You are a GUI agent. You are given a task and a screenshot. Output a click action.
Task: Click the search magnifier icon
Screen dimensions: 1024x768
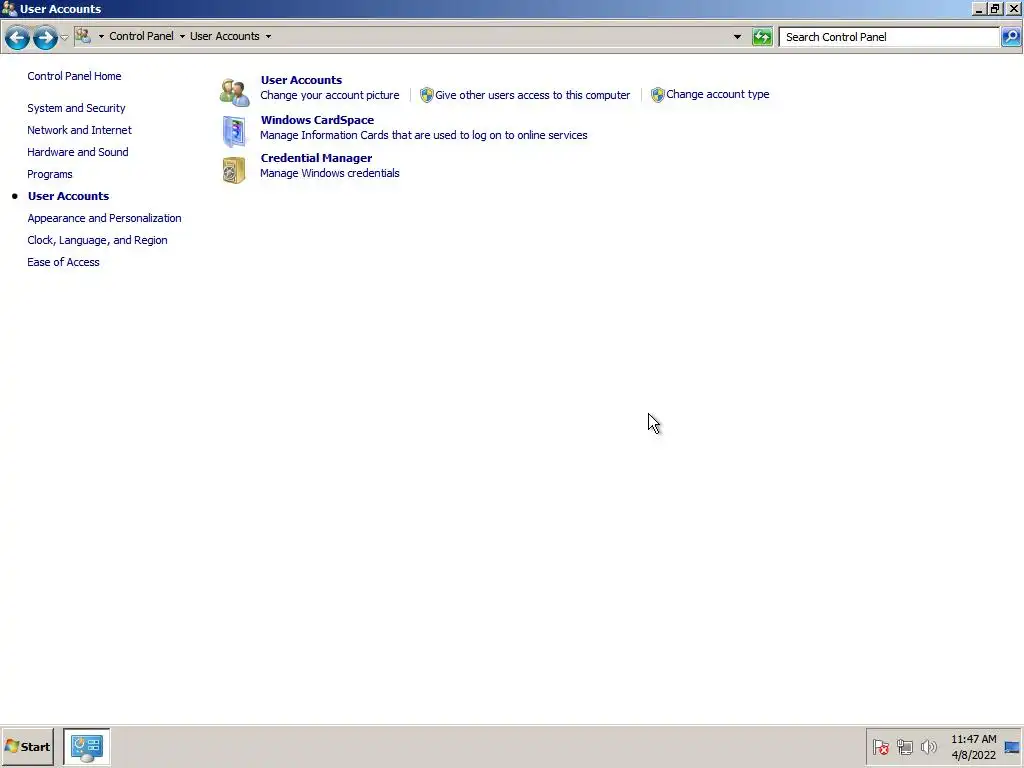(1011, 37)
